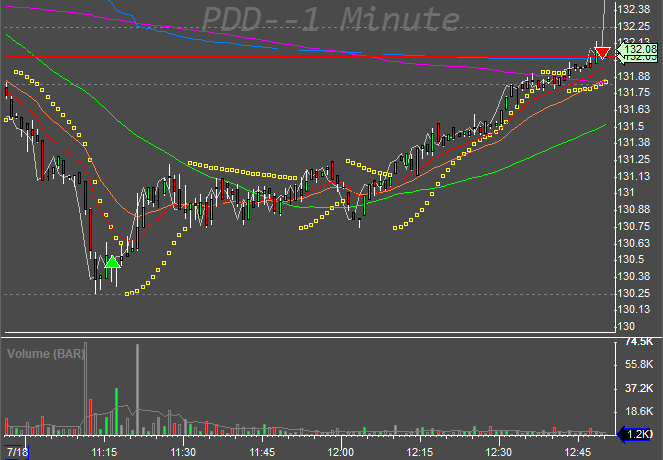
Task: Click the red down-triangle sell marker
Action: point(602,53)
